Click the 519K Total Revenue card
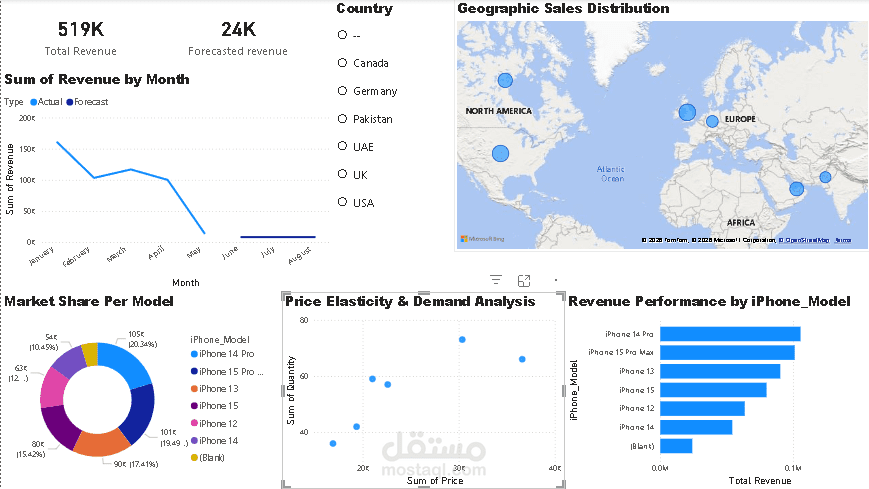869x489 pixels. click(81, 38)
